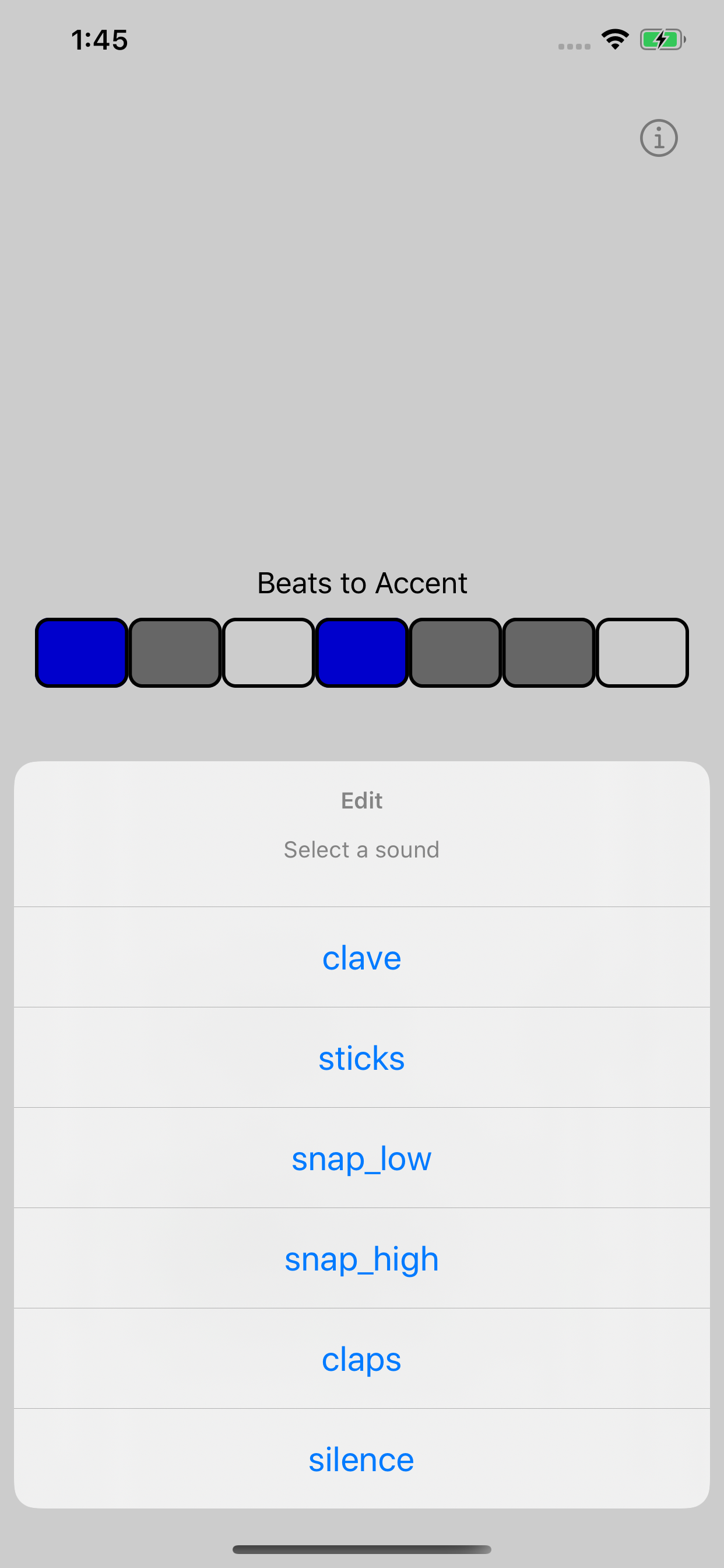The height and width of the screenshot is (1568, 724).
Task: Choose the claps sound
Action: pyautogui.click(x=362, y=1359)
